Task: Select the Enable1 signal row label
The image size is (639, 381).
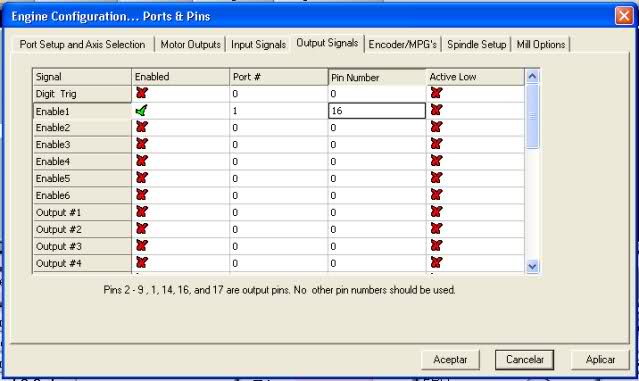Action: 82,111
